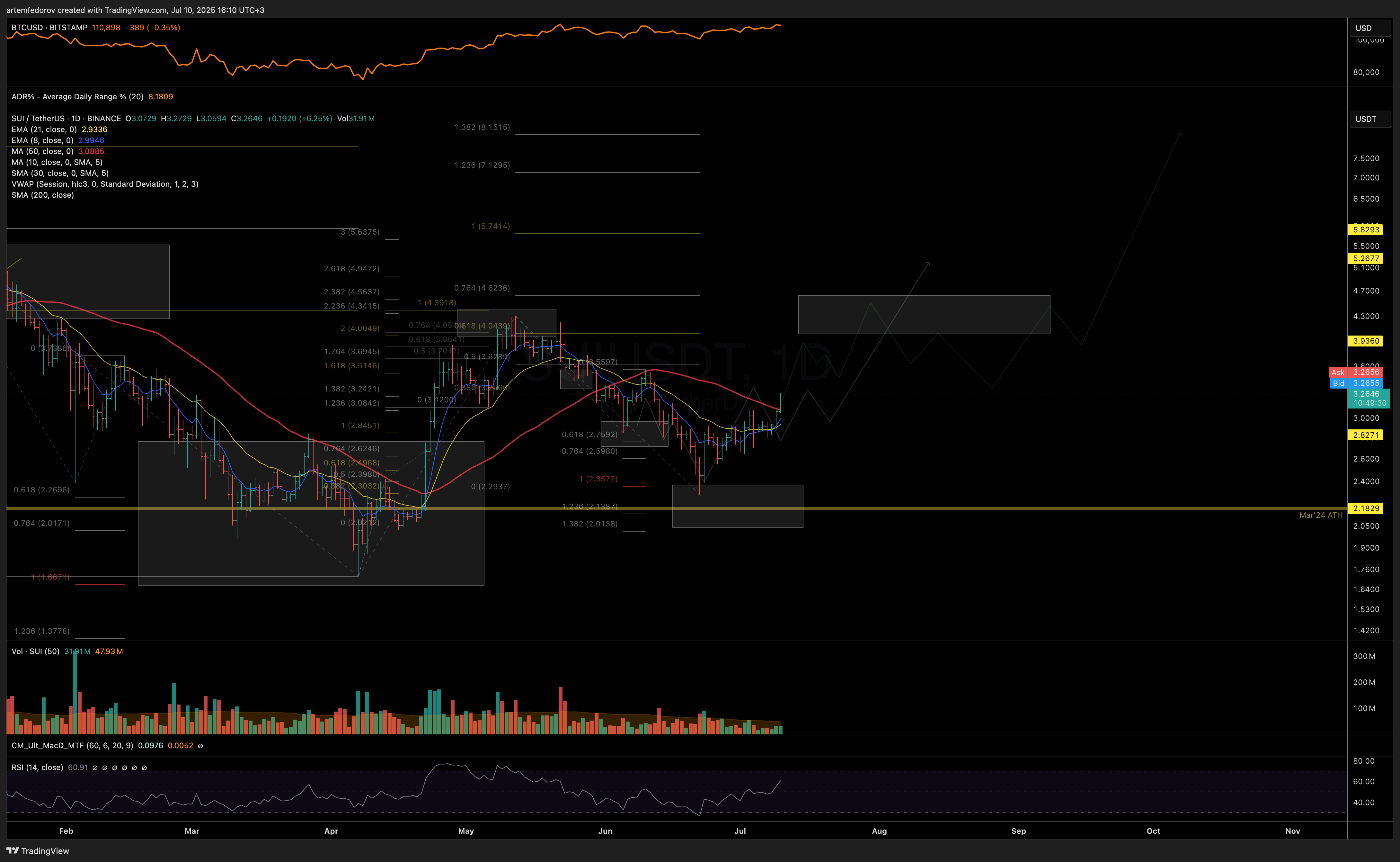Select the BTCUSD · BITSTAMP symbol legend
This screenshot has width=1400, height=862.
click(49, 27)
